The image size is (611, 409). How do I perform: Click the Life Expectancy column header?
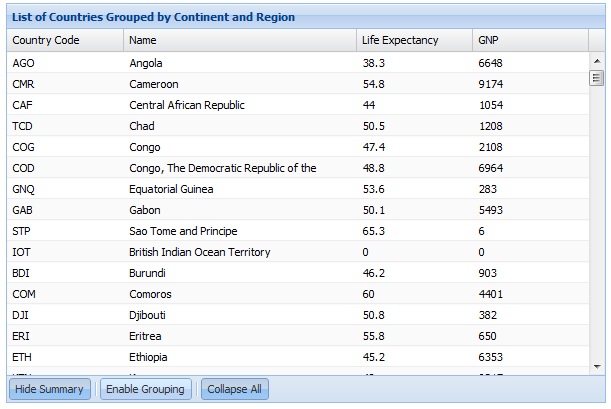[x=413, y=40]
